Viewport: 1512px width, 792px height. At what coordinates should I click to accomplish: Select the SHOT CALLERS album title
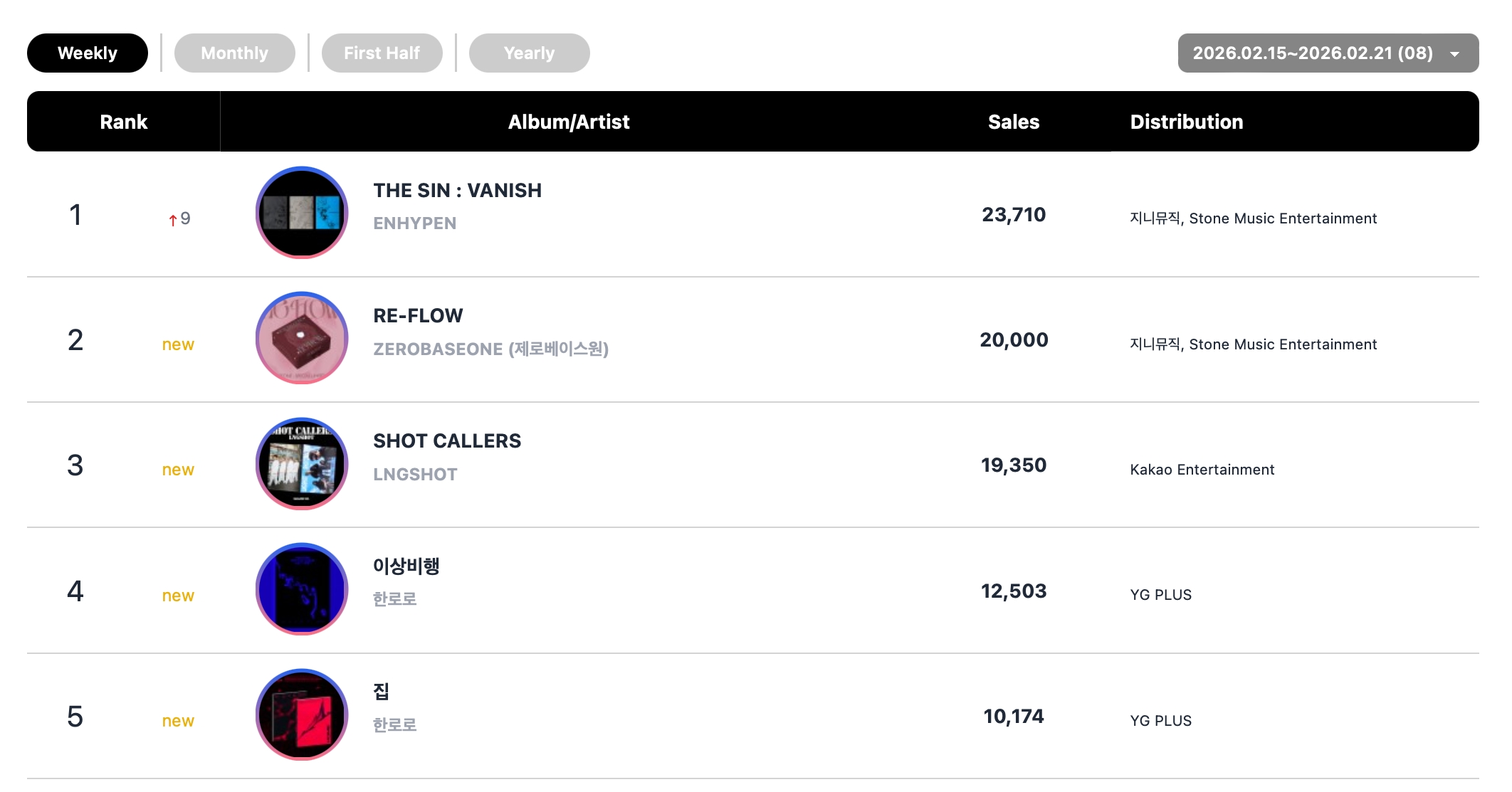[x=447, y=441]
